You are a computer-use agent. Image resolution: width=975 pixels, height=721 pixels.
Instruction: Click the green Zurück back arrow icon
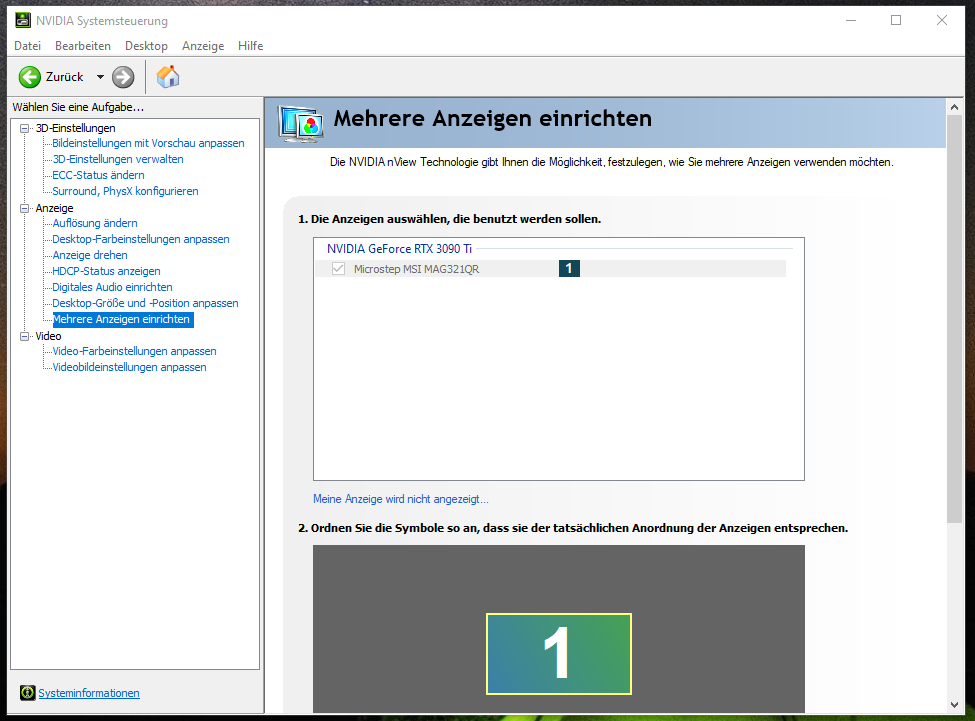click(29, 77)
